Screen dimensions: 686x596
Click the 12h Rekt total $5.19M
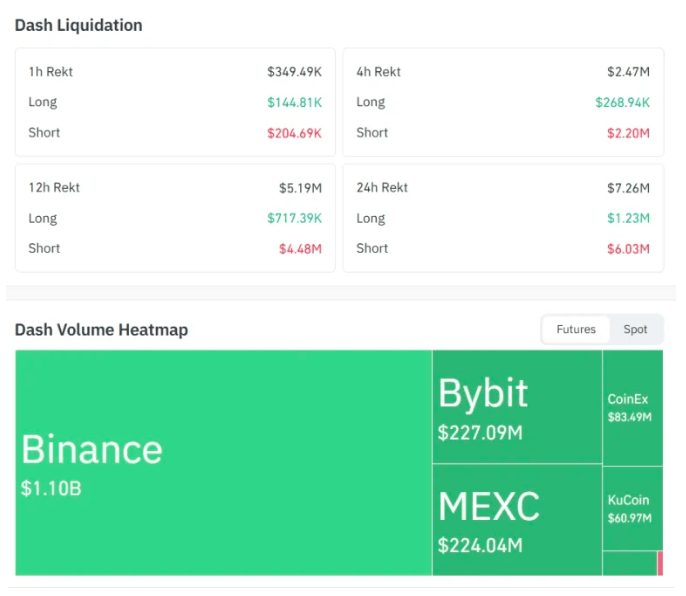pos(301,188)
